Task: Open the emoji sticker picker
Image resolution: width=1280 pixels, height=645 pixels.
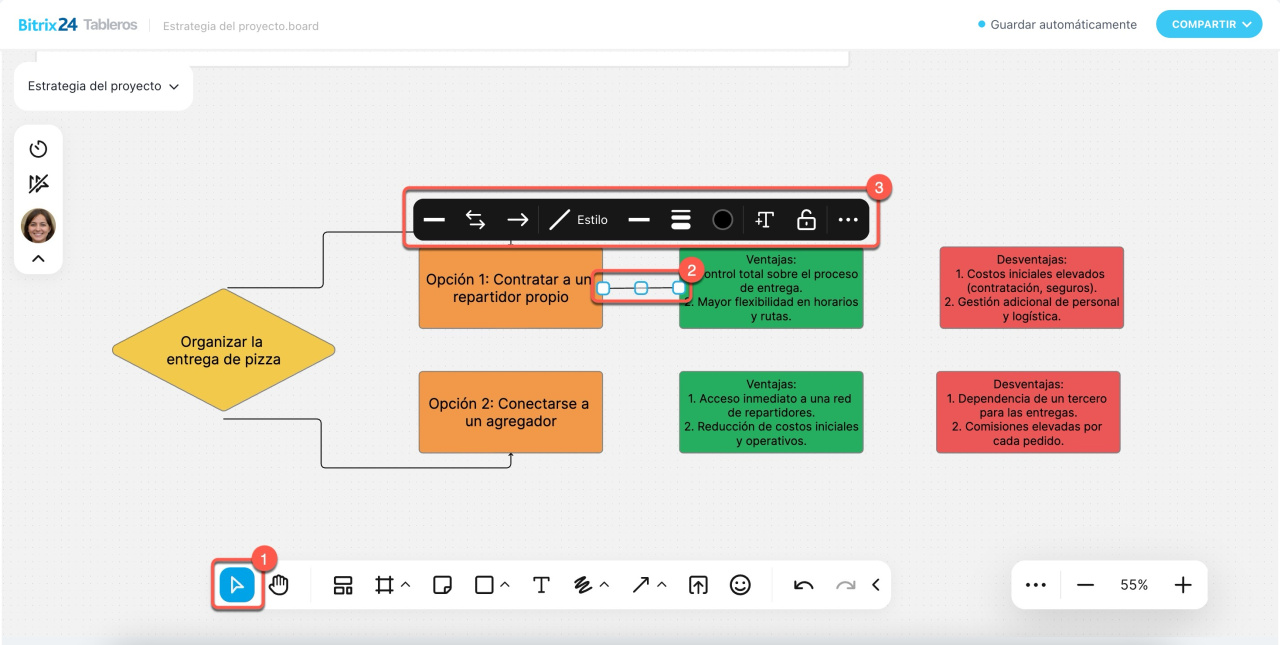Action: click(740, 585)
